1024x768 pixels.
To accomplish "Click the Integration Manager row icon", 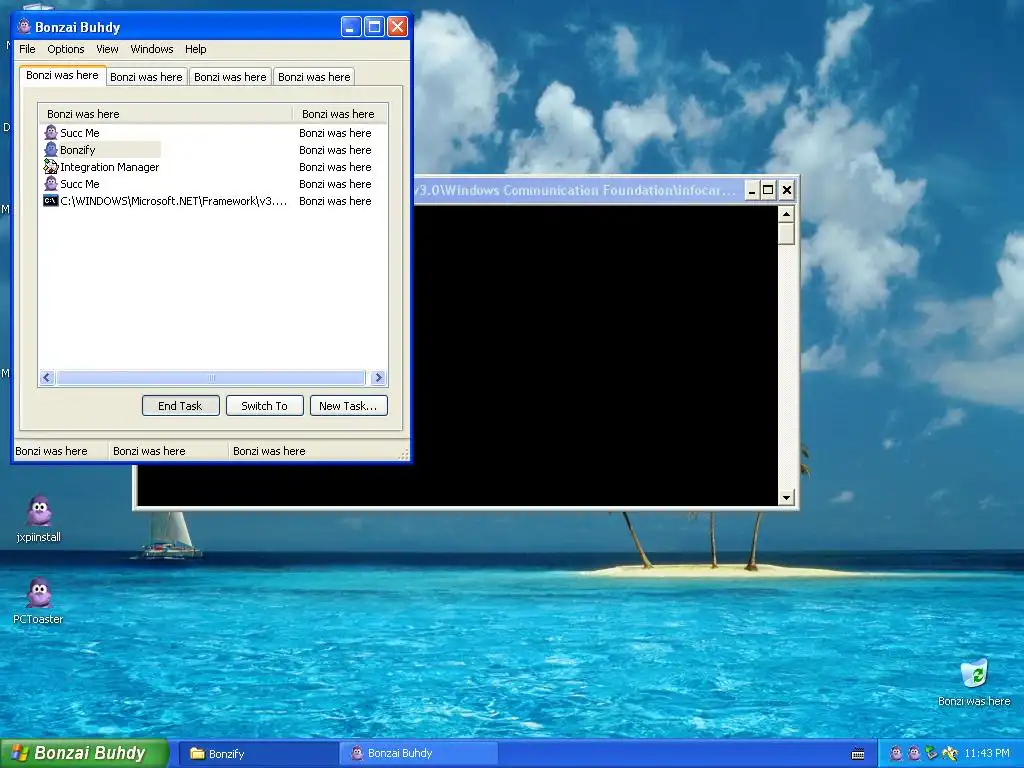I will [x=51, y=167].
